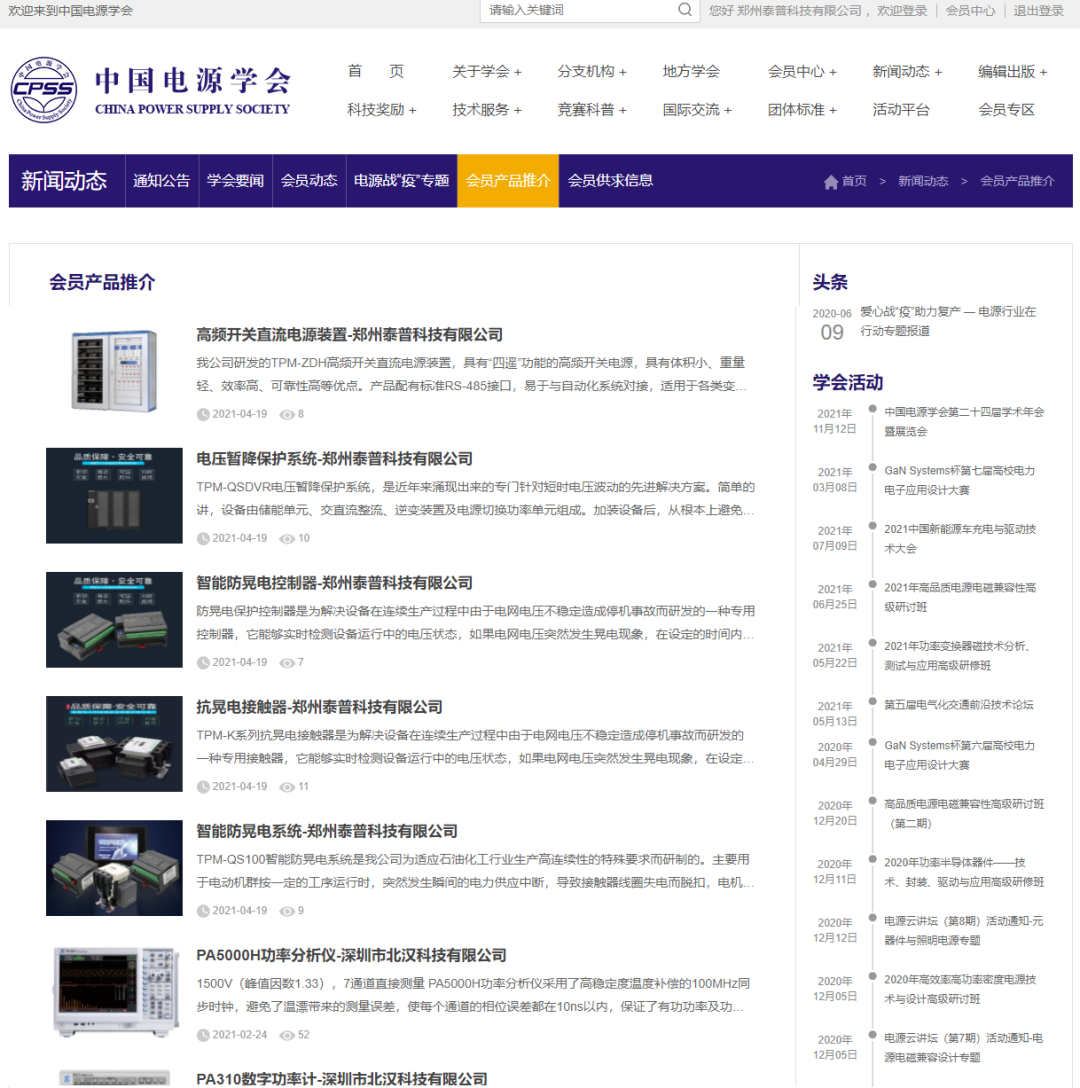
Task: Click the clock icon under 智能防晃电系统
Action: (x=203, y=911)
